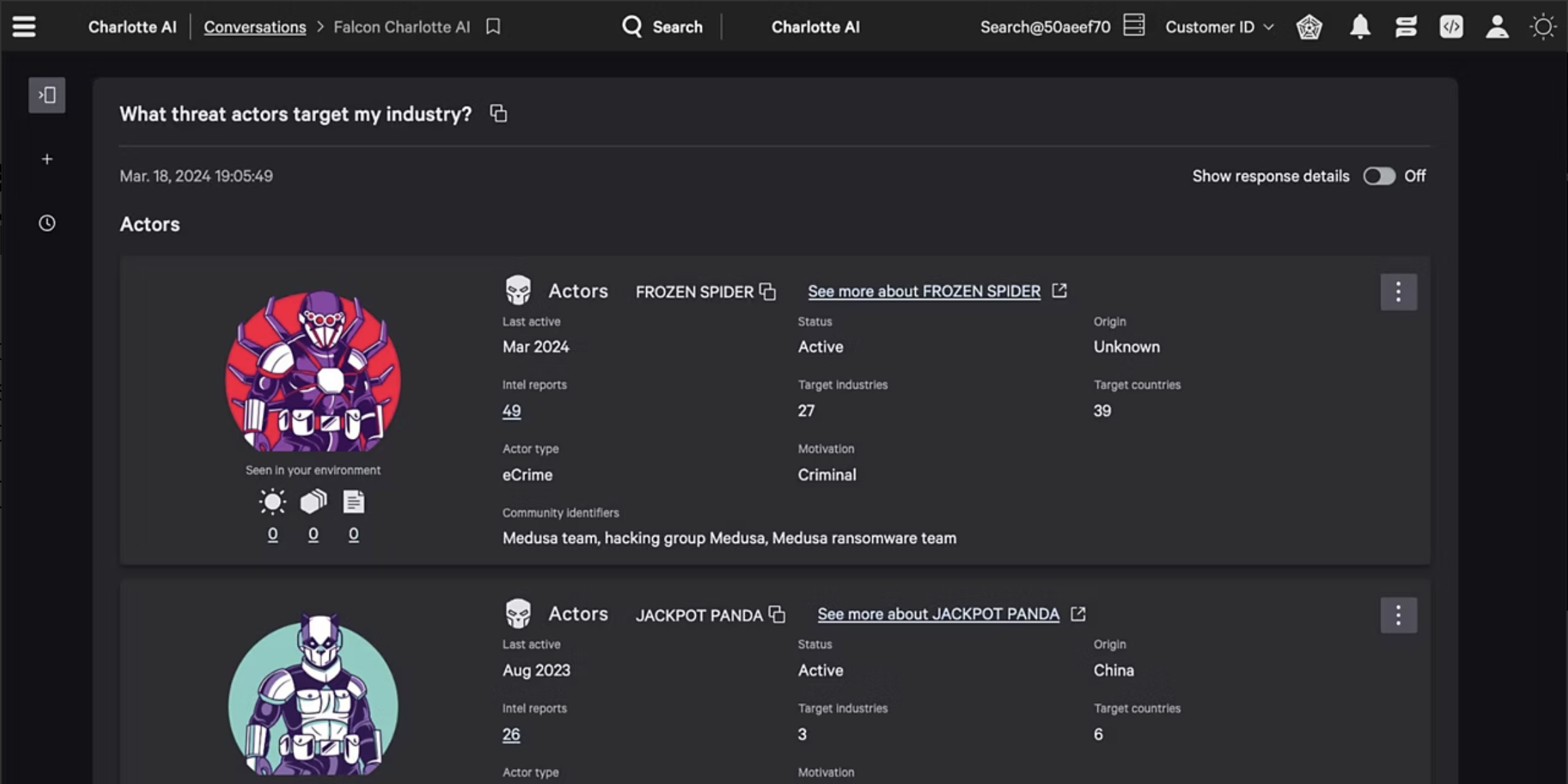Collapse the left sidebar panel
This screenshot has height=784, width=1568.
tap(47, 95)
